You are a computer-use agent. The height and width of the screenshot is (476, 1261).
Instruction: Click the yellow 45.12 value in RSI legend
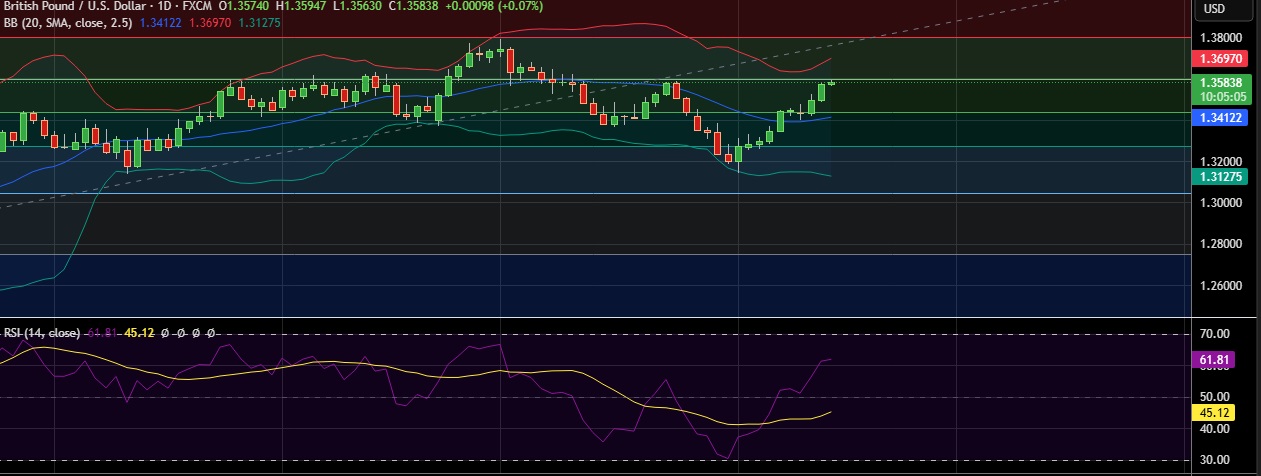(139, 332)
